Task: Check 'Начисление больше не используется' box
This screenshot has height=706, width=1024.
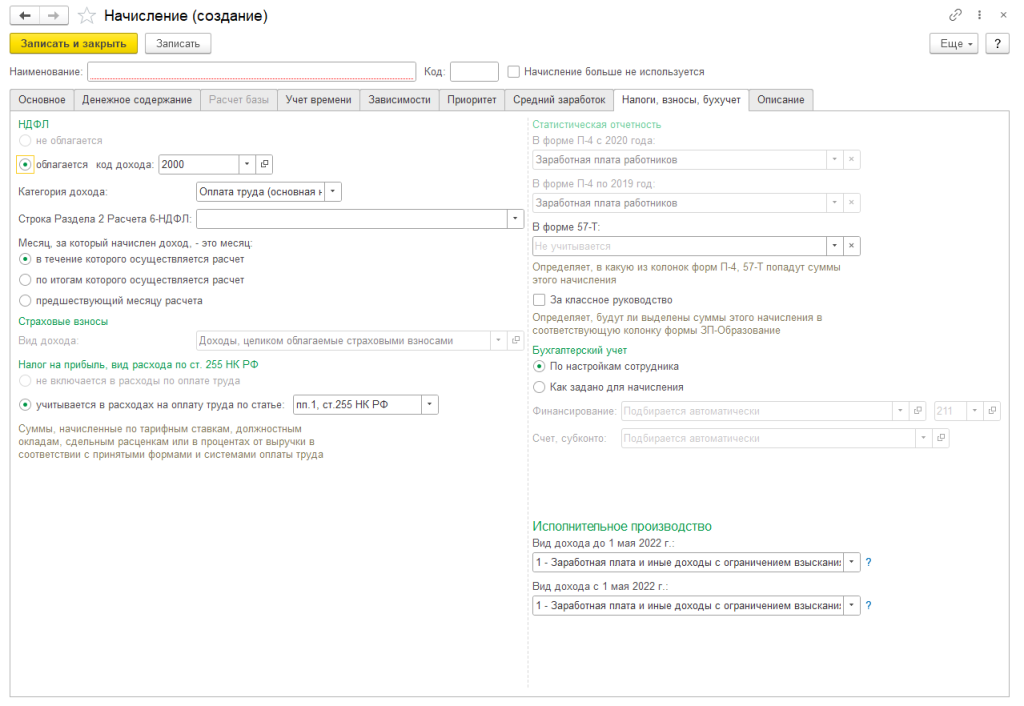Action: [514, 72]
